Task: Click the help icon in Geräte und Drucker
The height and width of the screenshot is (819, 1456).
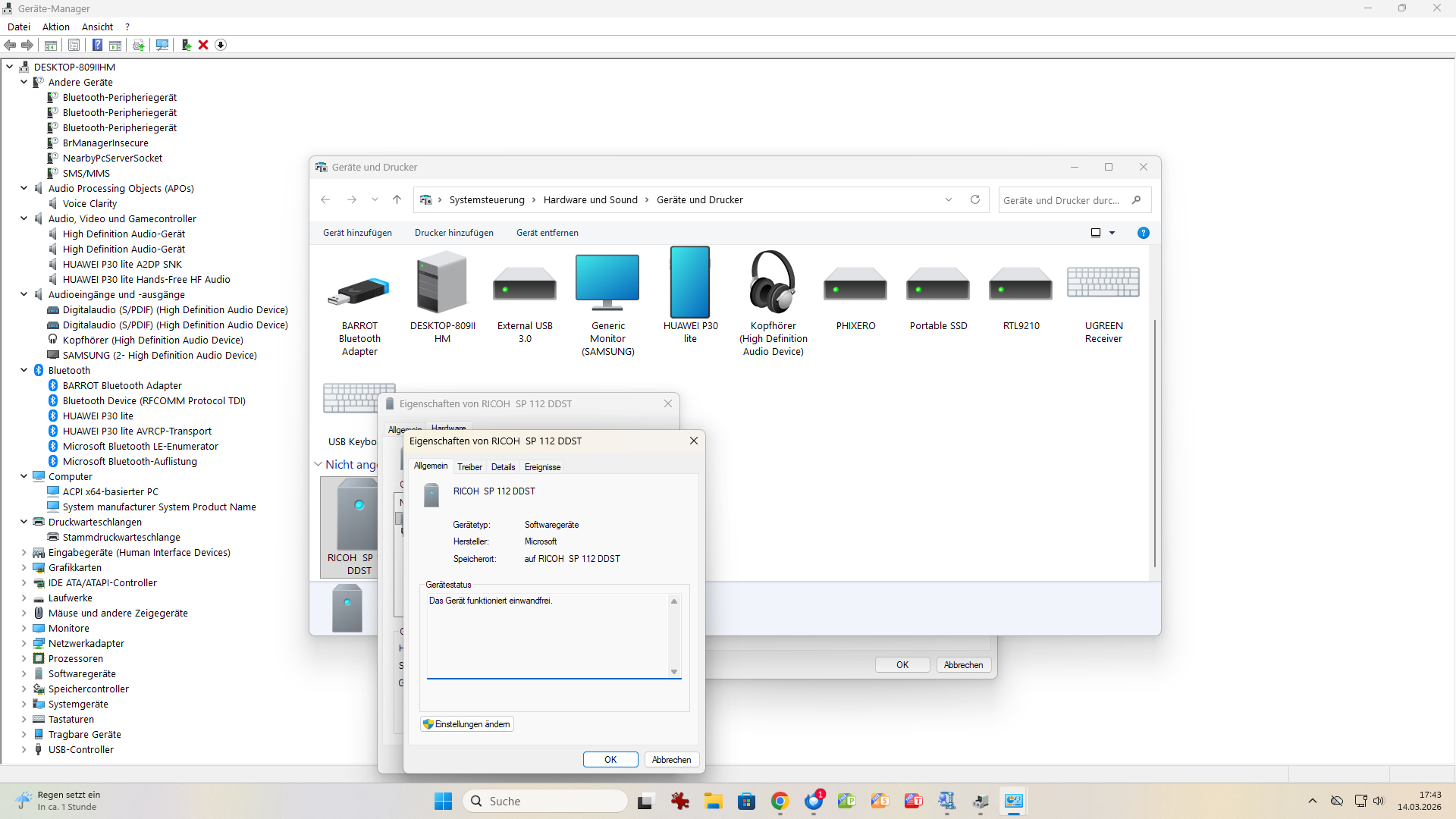Action: coord(1143,233)
